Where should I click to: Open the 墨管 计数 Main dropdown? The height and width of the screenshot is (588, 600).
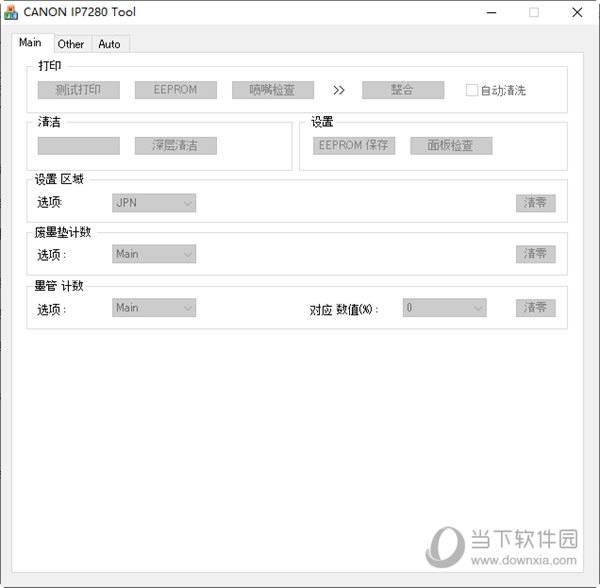(x=154, y=308)
